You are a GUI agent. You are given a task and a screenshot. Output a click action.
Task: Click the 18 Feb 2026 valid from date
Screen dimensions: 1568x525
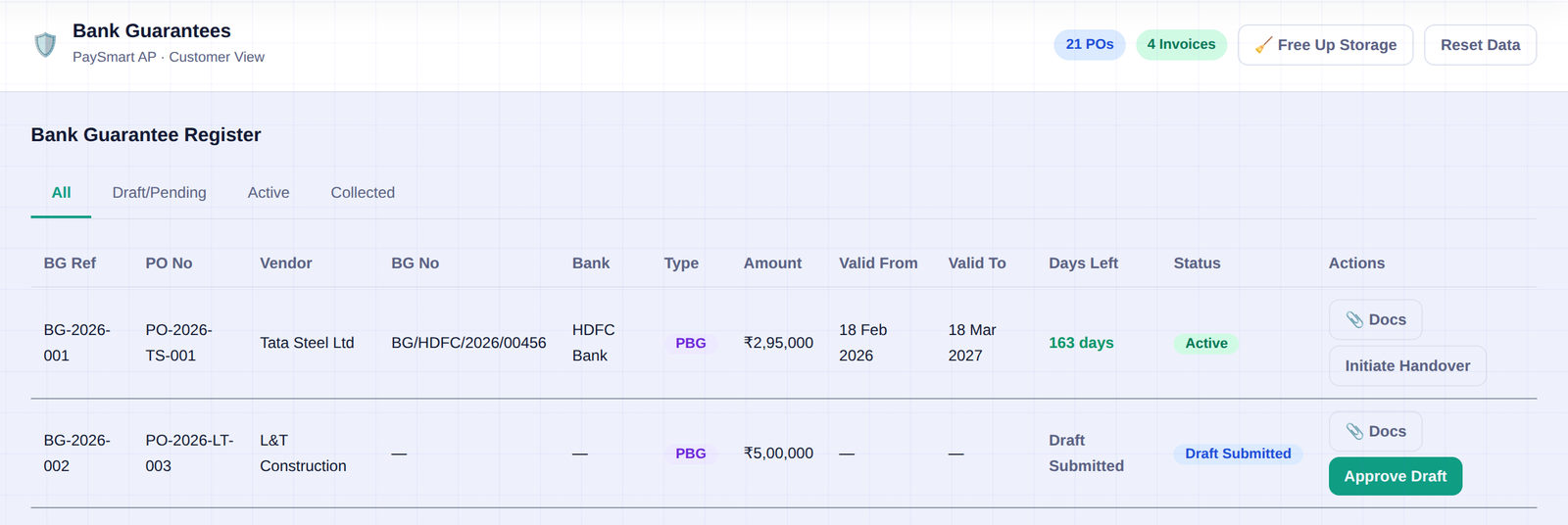tap(862, 343)
